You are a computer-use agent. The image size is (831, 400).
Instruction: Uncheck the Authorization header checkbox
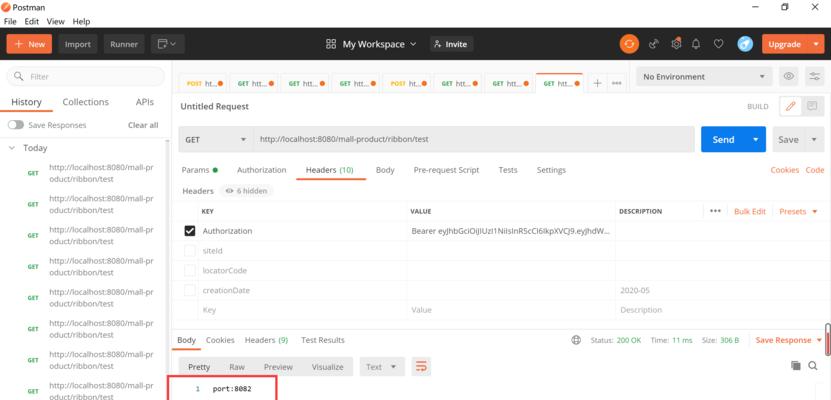pyautogui.click(x=190, y=231)
